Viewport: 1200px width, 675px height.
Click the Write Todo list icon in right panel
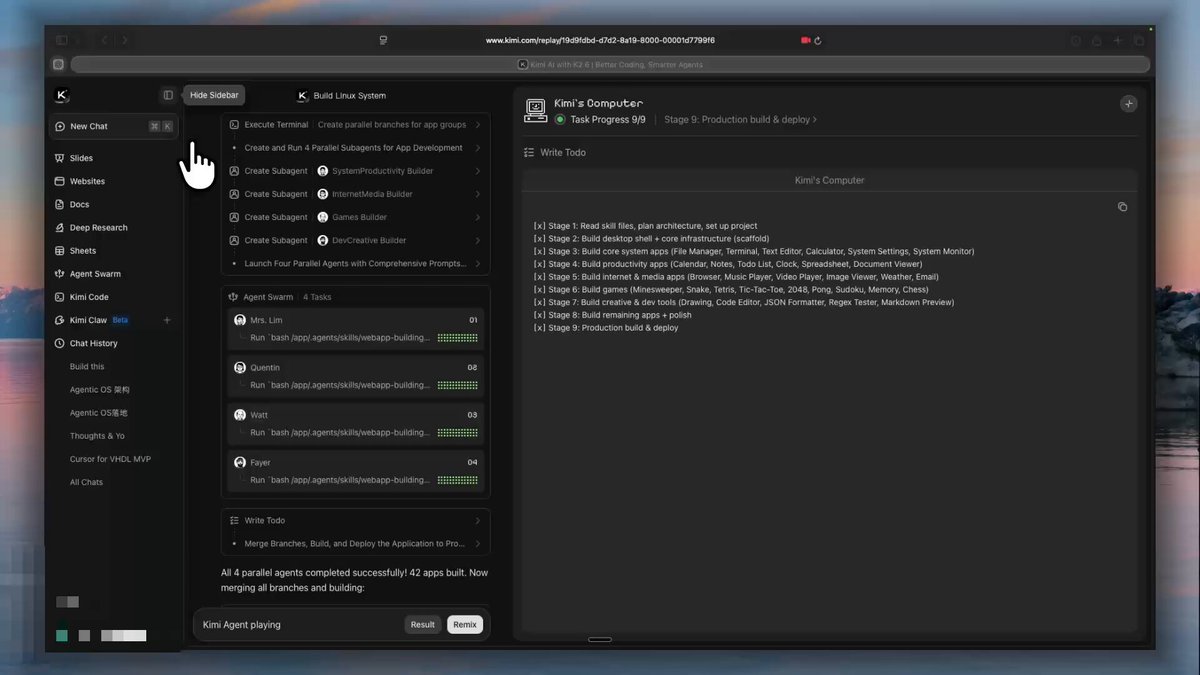click(529, 152)
